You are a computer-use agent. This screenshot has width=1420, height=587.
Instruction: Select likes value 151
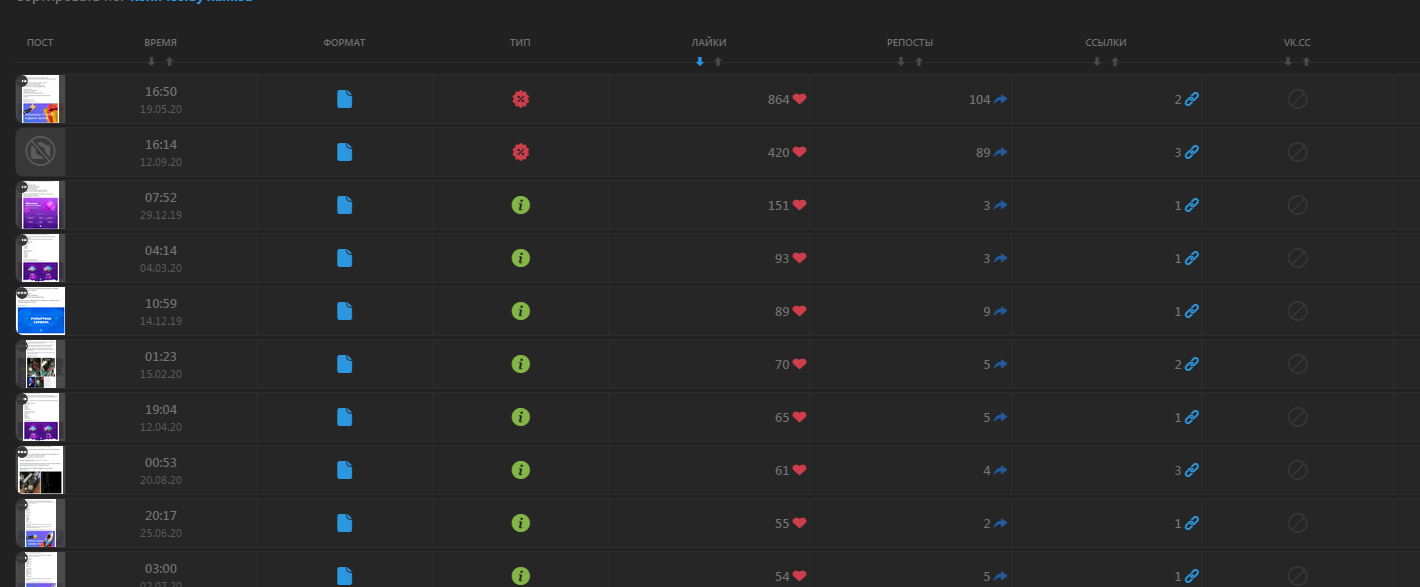[778, 205]
